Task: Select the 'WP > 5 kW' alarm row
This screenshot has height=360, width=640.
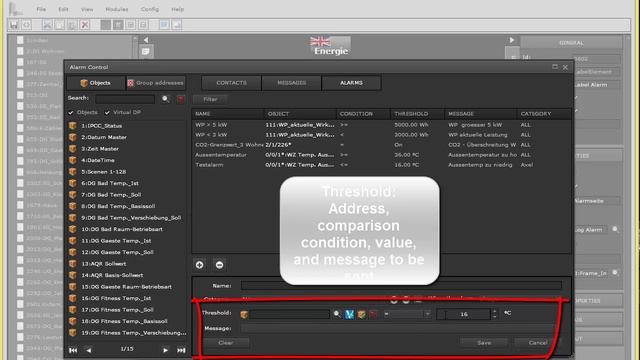Action: [x=381, y=124]
